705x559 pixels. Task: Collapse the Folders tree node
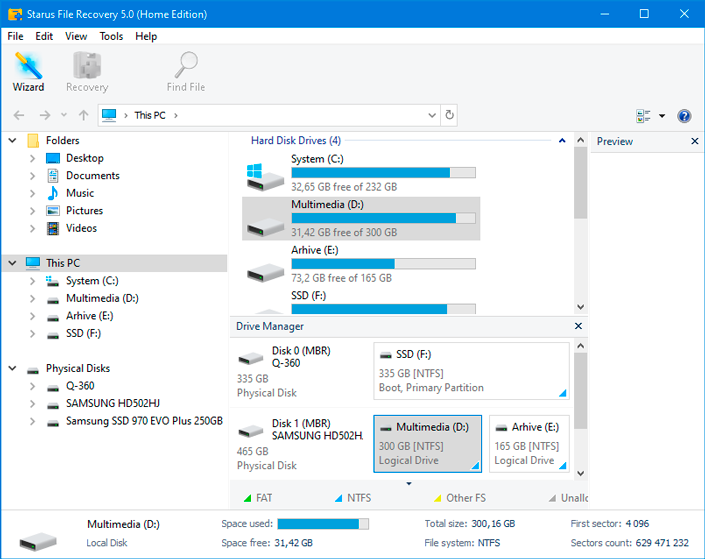point(13,141)
